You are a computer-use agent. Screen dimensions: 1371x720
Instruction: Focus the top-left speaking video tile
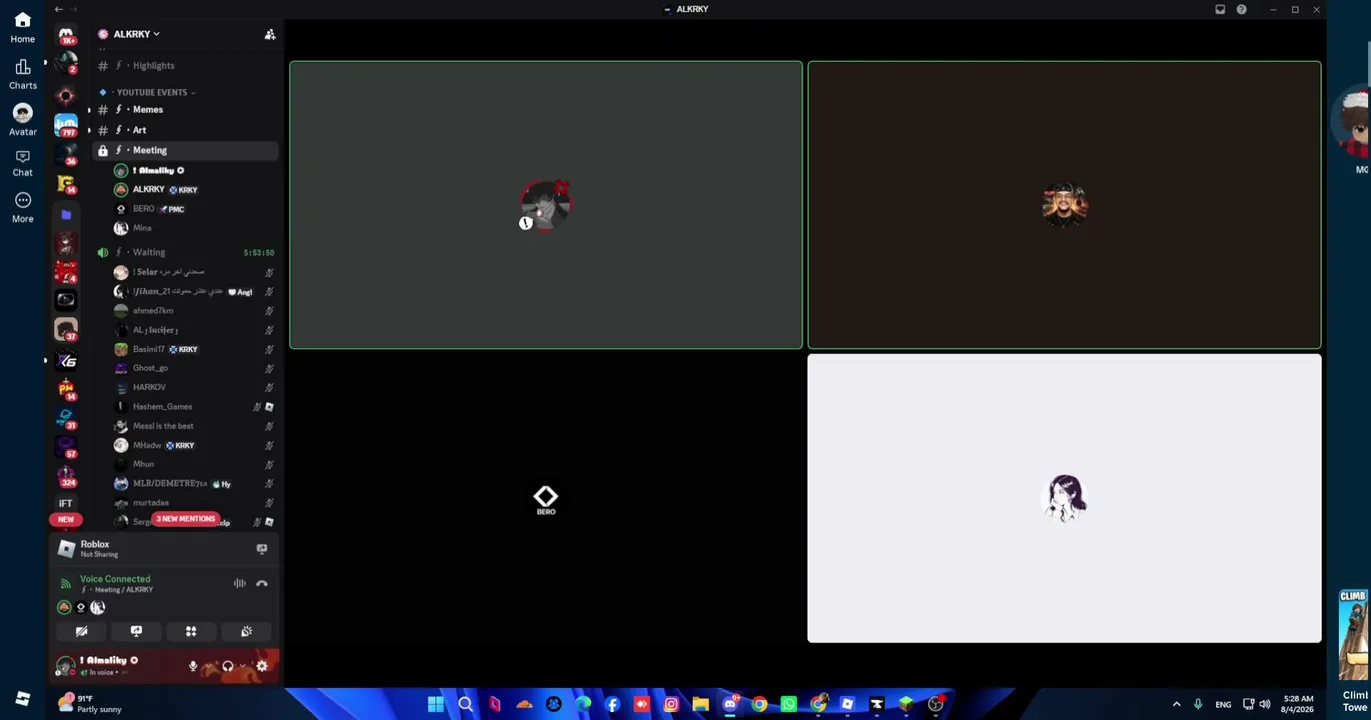pyautogui.click(x=546, y=205)
